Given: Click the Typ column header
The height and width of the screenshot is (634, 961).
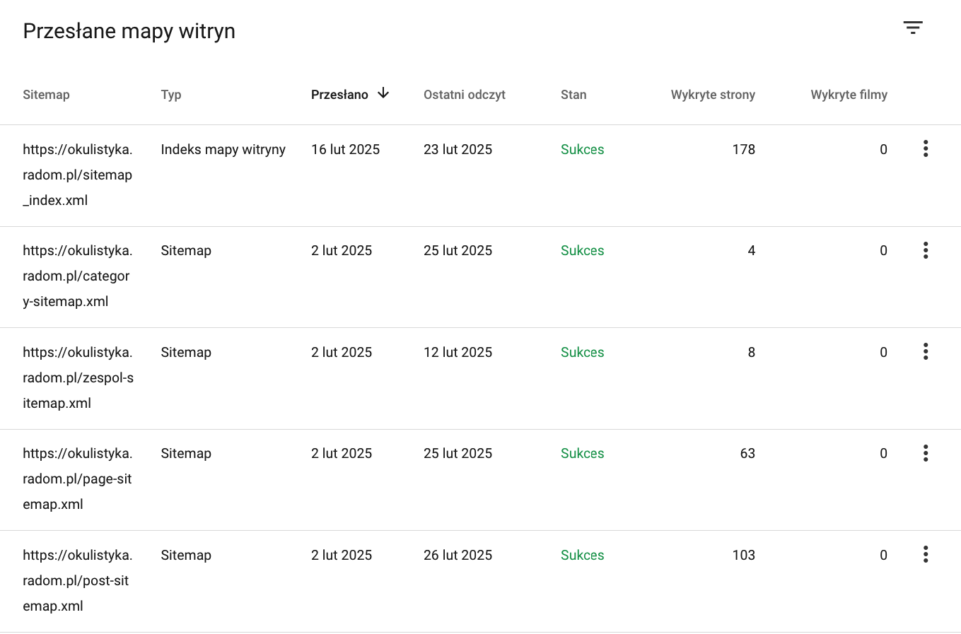Looking at the screenshot, I should (171, 95).
